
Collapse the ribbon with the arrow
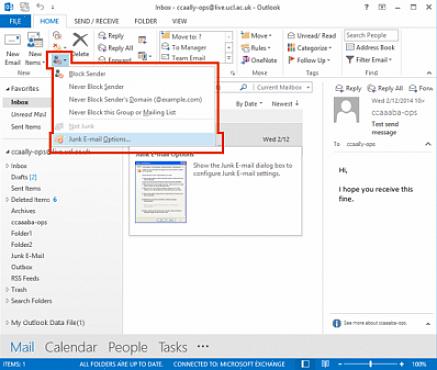[429, 73]
